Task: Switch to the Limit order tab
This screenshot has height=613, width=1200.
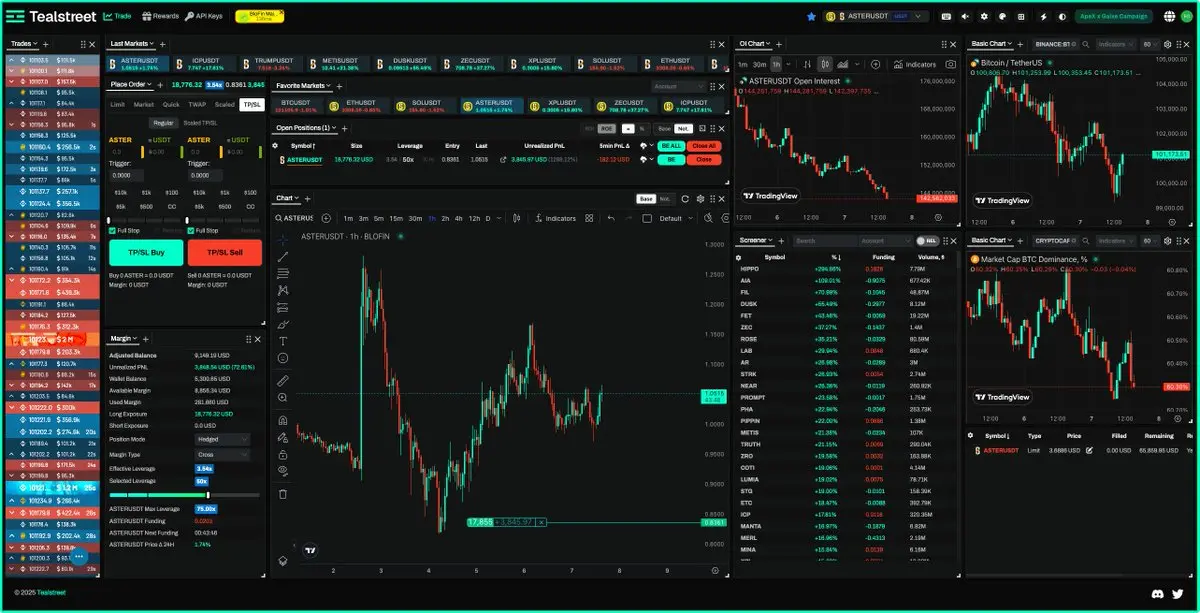Action: (x=118, y=104)
